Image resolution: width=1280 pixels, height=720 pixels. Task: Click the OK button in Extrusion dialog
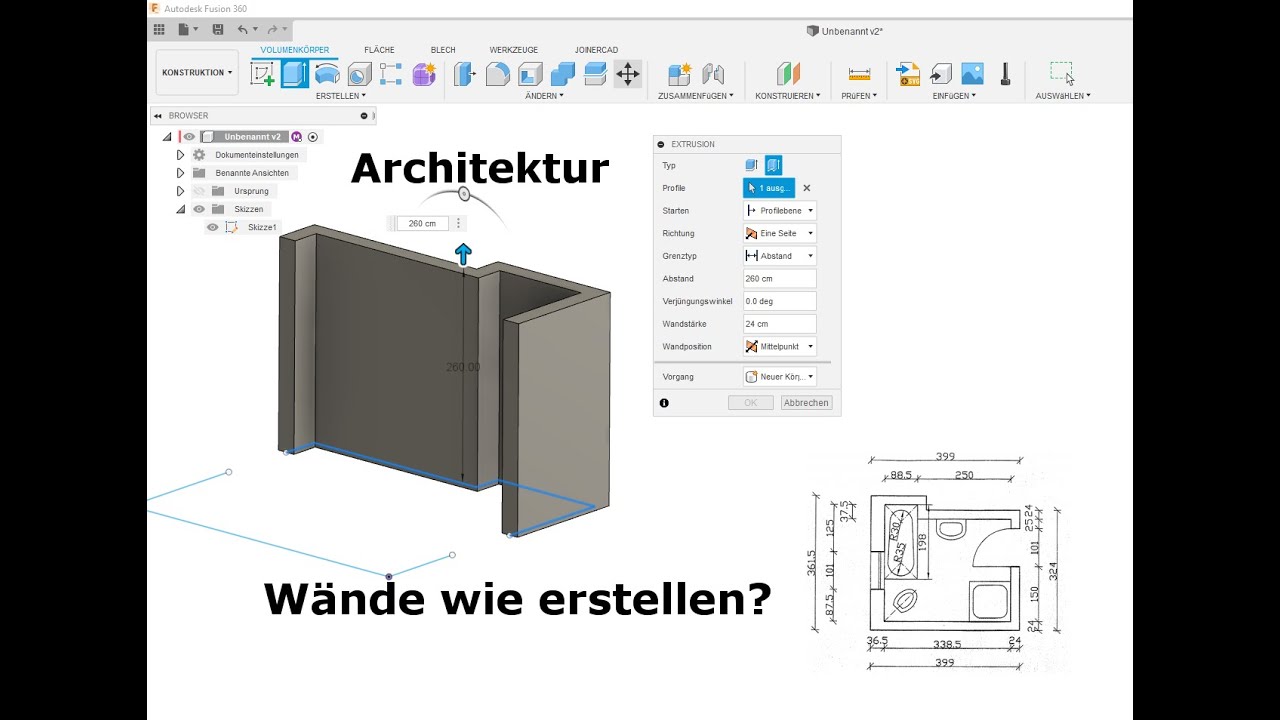pos(750,403)
